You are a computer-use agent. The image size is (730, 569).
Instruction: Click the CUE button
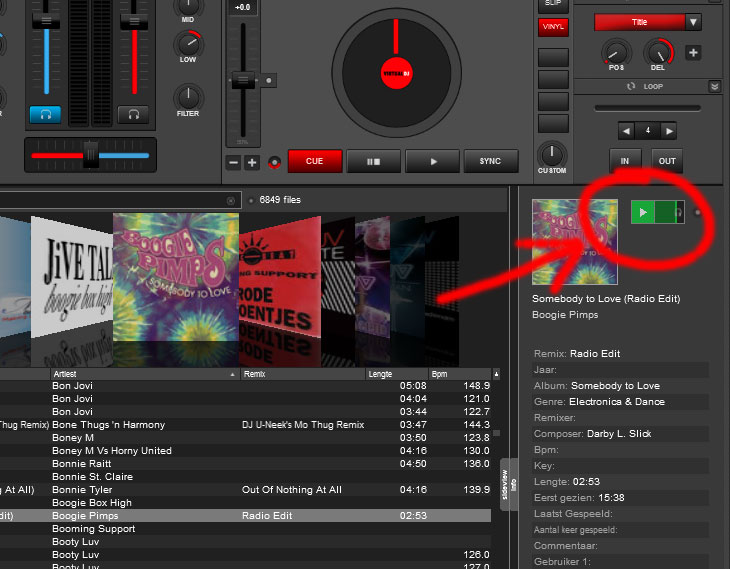(315, 161)
